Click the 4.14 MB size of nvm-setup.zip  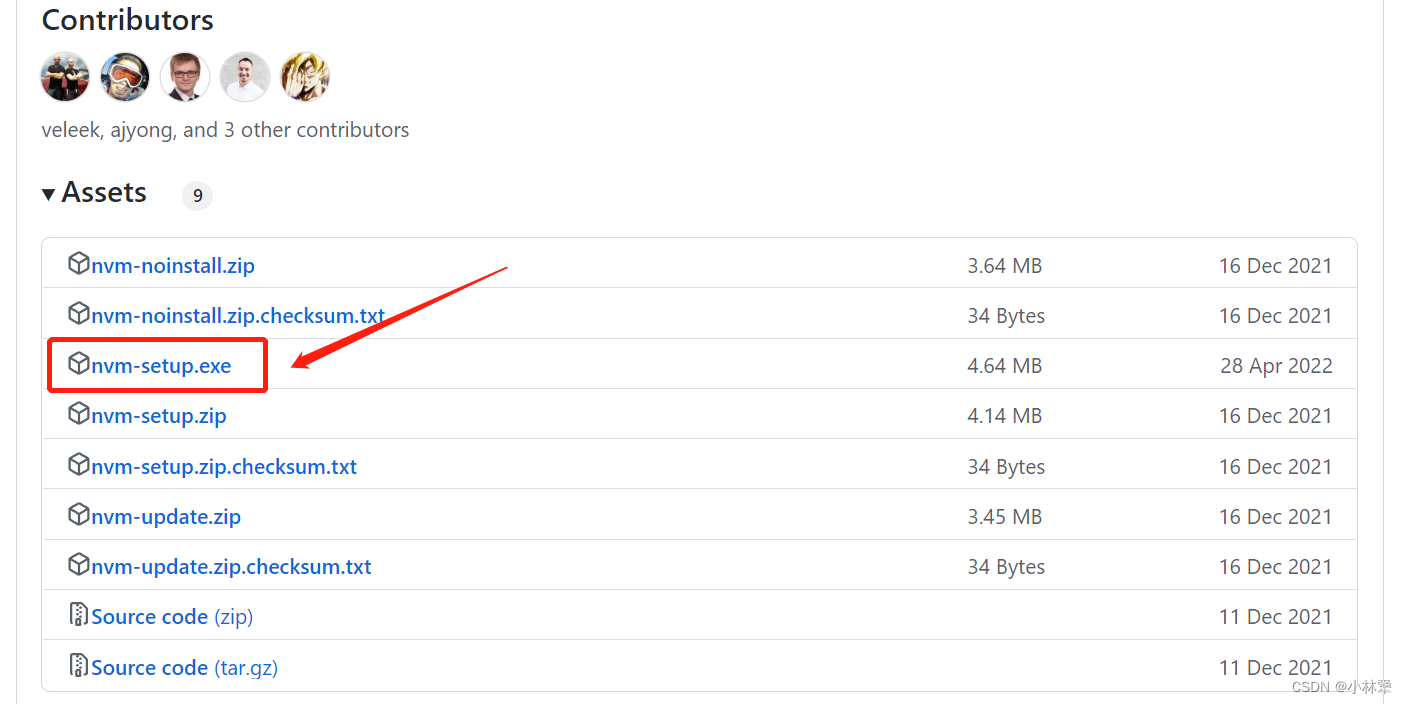[1005, 416]
